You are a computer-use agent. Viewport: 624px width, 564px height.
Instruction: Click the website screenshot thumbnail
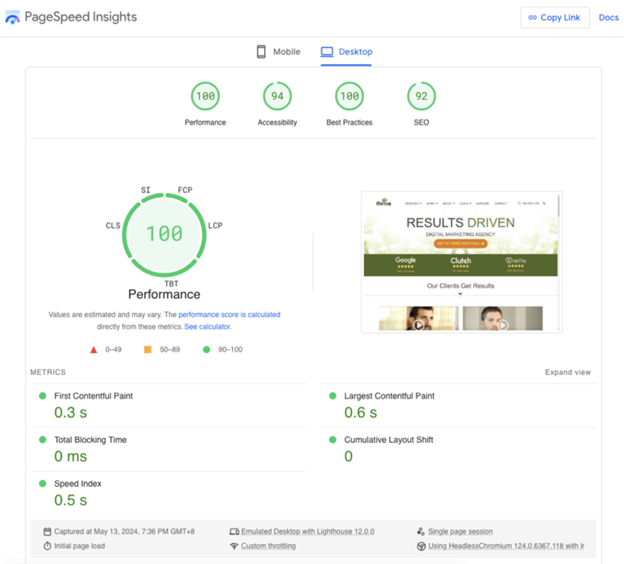(x=461, y=261)
